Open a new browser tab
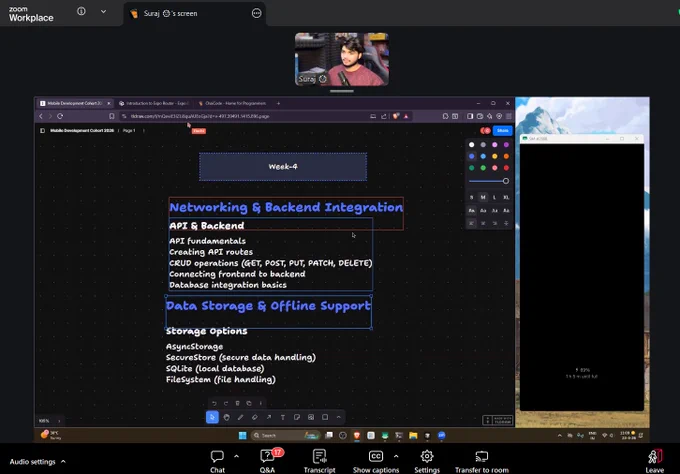This screenshot has width=680, height=474. (x=278, y=103)
